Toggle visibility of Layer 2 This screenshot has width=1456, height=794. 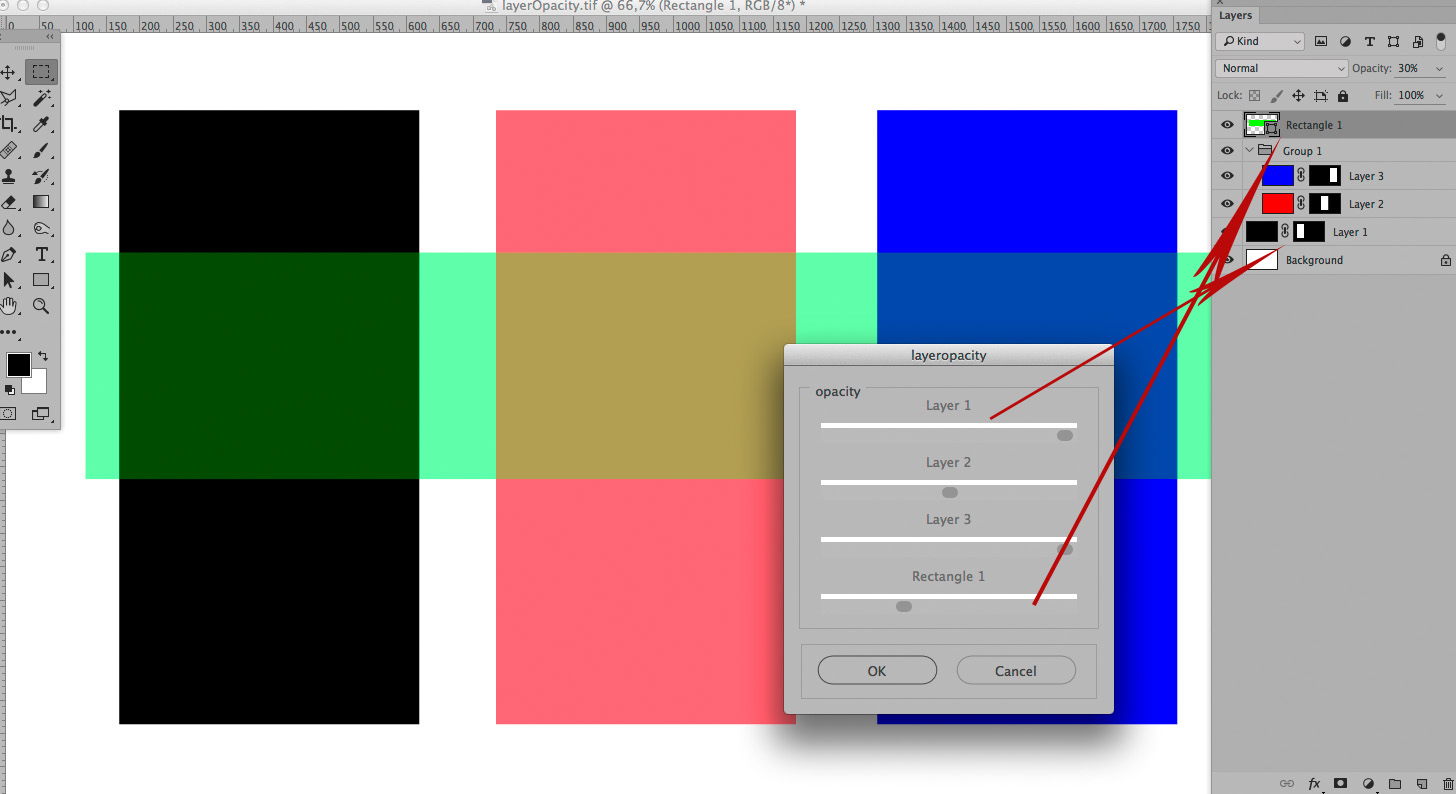pyautogui.click(x=1228, y=204)
